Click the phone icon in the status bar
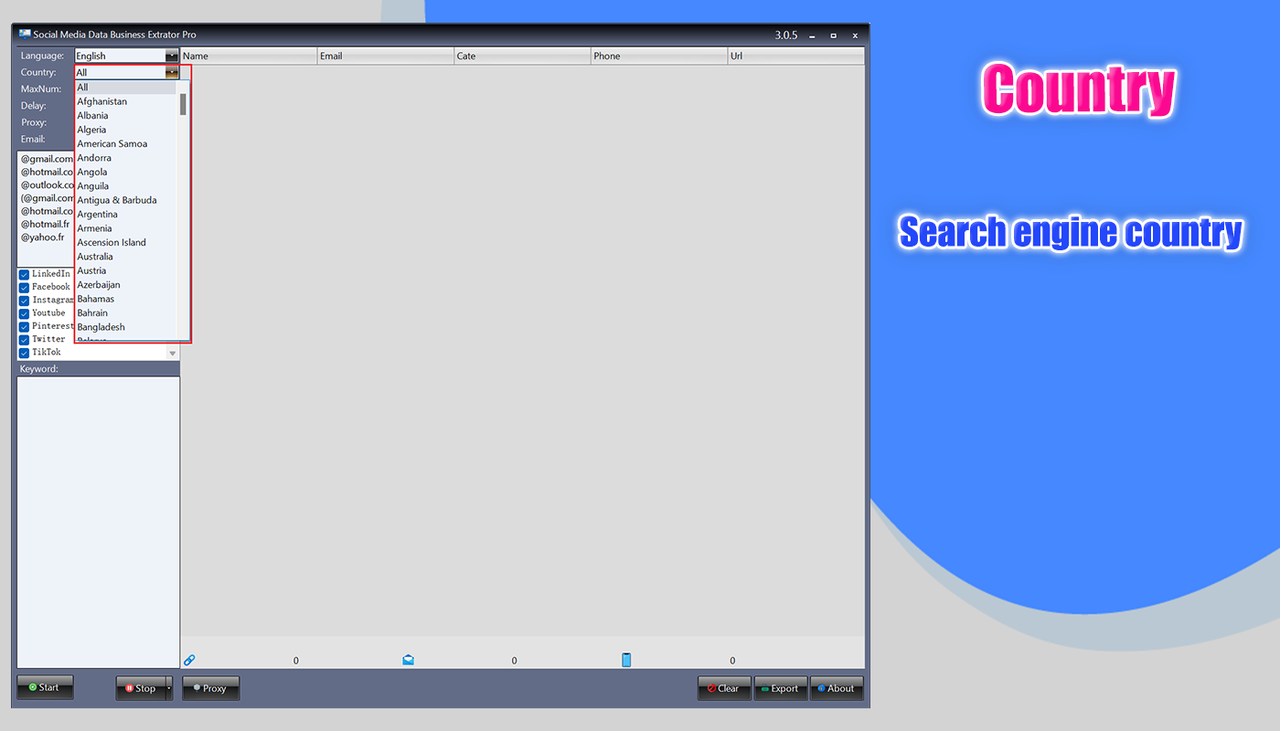1280x731 pixels. point(626,659)
